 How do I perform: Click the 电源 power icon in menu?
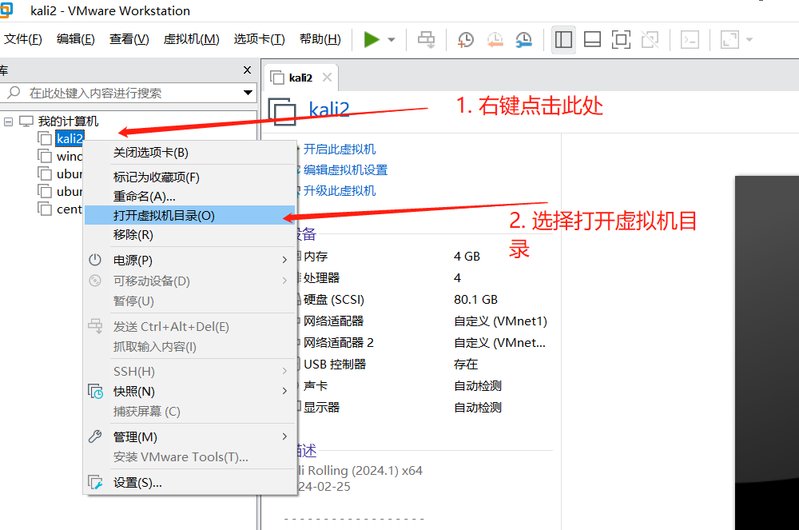95,260
